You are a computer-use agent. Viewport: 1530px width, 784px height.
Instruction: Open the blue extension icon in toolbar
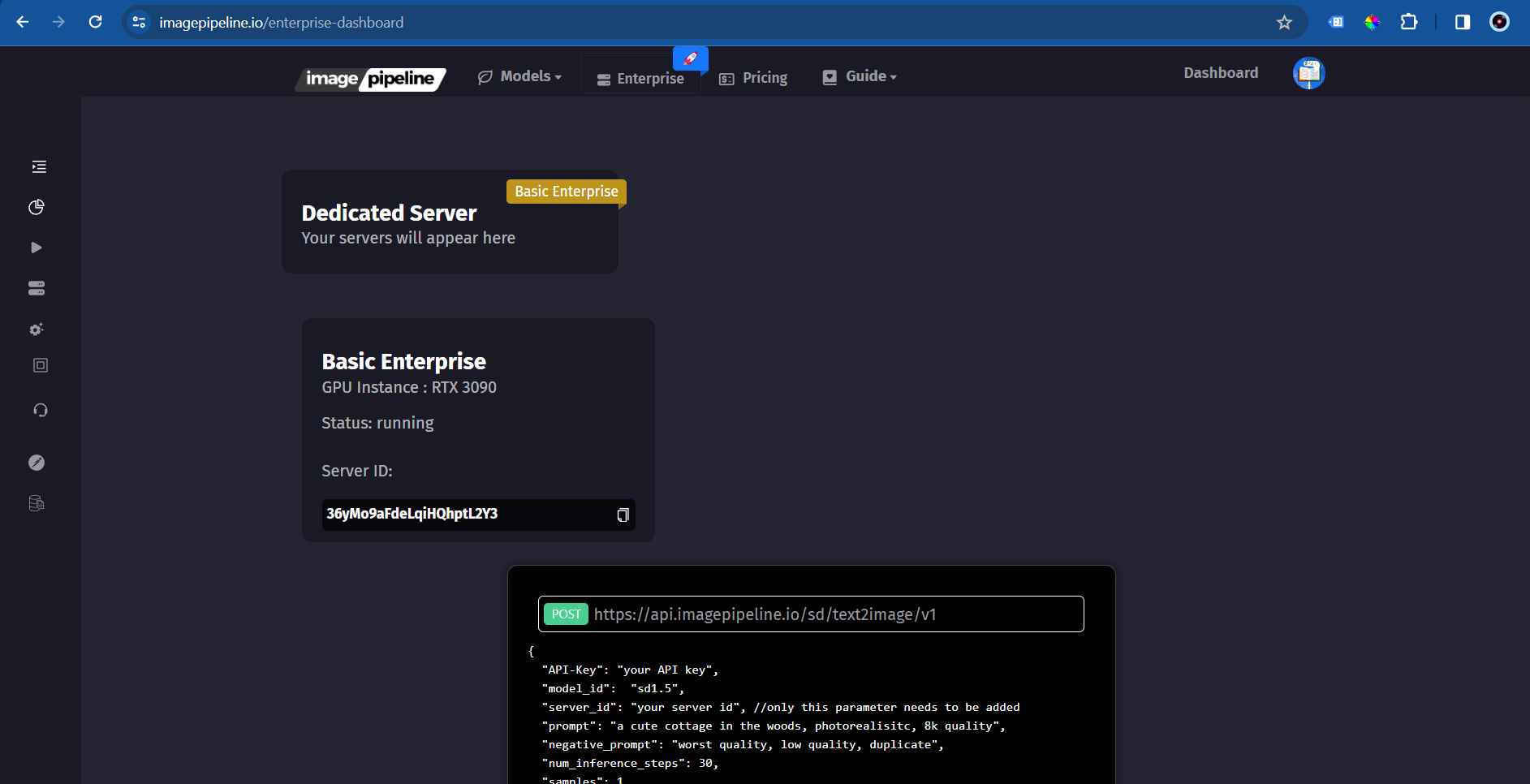pos(1336,22)
